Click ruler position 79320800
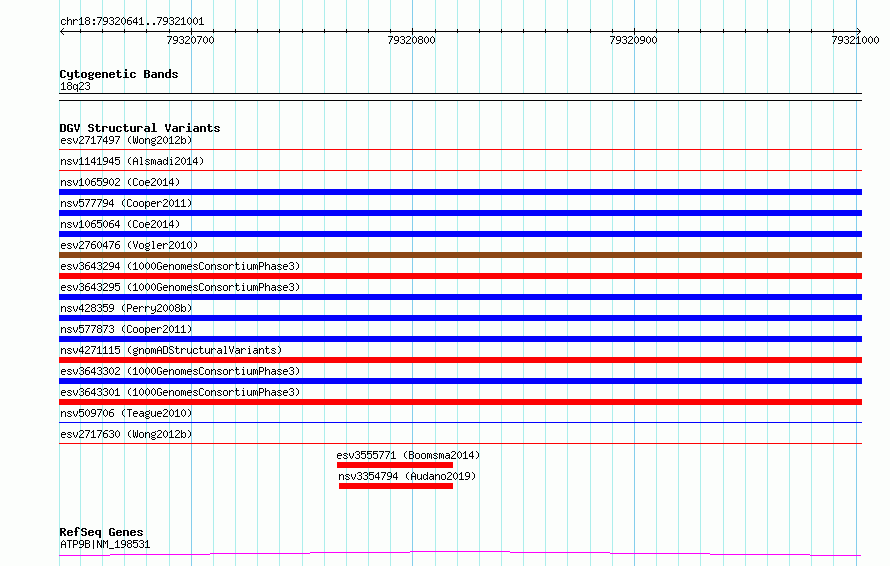 click(x=412, y=40)
